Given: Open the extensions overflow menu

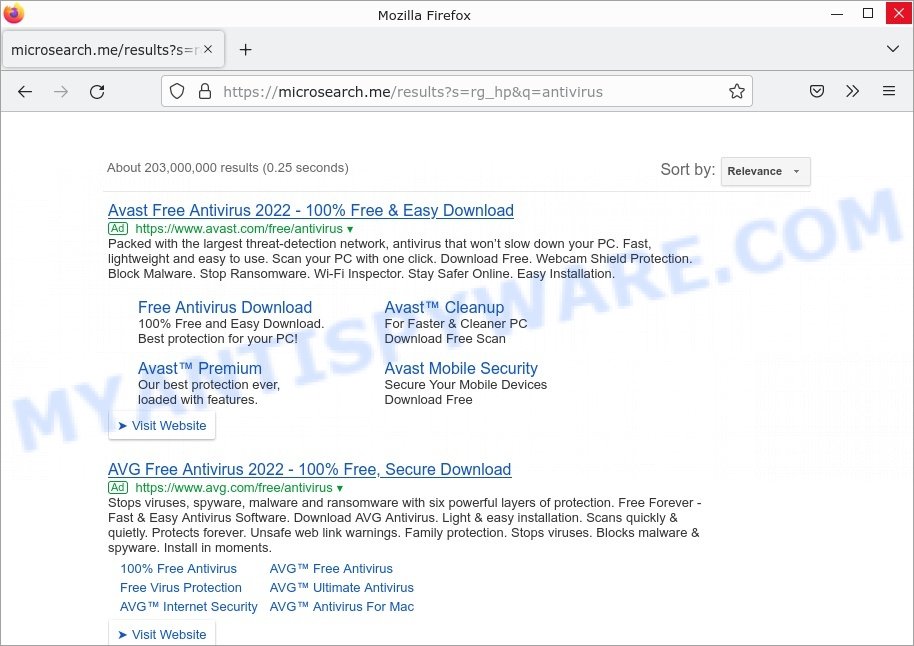Looking at the screenshot, I should [x=853, y=91].
